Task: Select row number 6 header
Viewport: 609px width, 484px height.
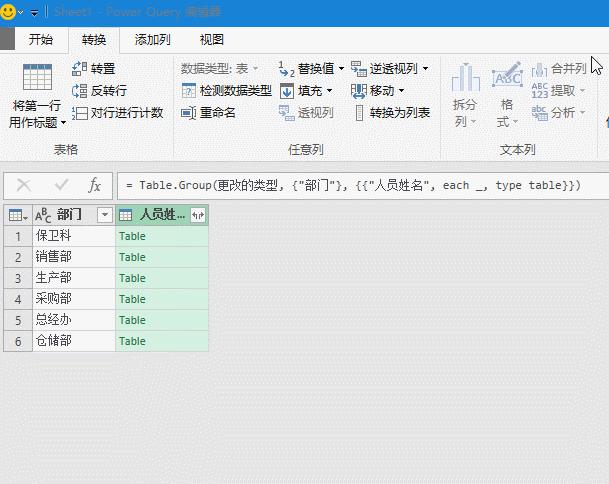Action: tap(18, 341)
